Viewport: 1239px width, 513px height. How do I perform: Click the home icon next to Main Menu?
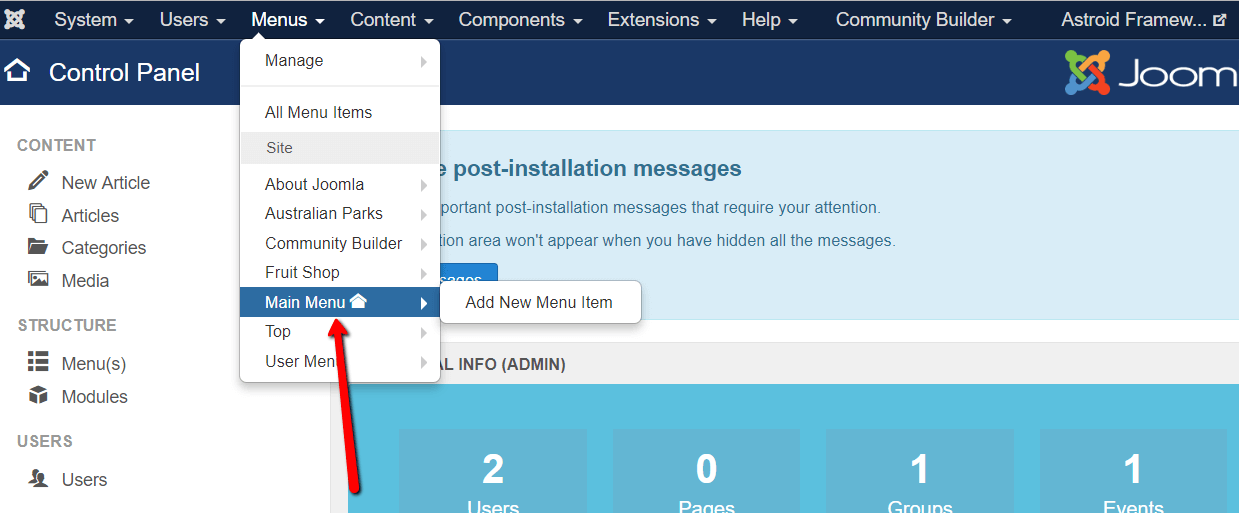358,301
